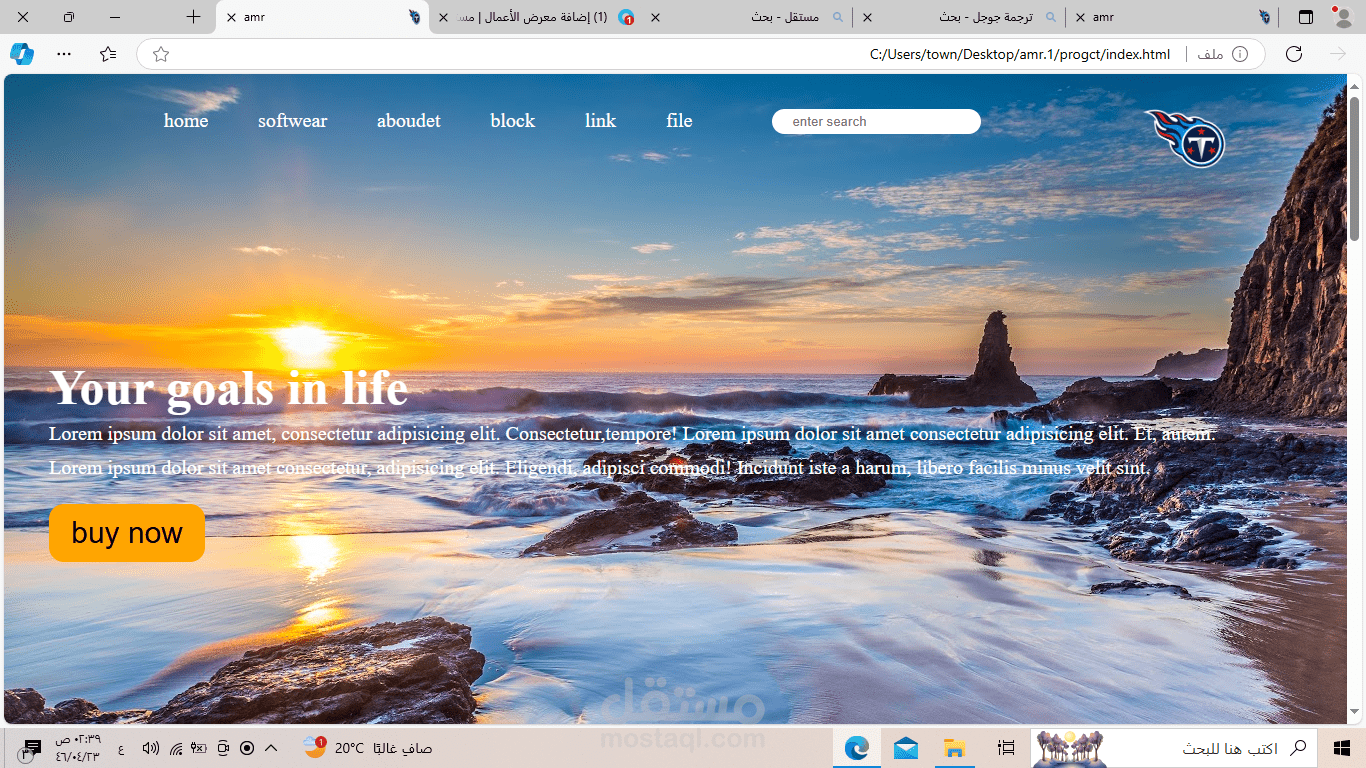Open Edge settings and more menu
Image resolution: width=1366 pixels, height=768 pixels.
tap(64, 54)
